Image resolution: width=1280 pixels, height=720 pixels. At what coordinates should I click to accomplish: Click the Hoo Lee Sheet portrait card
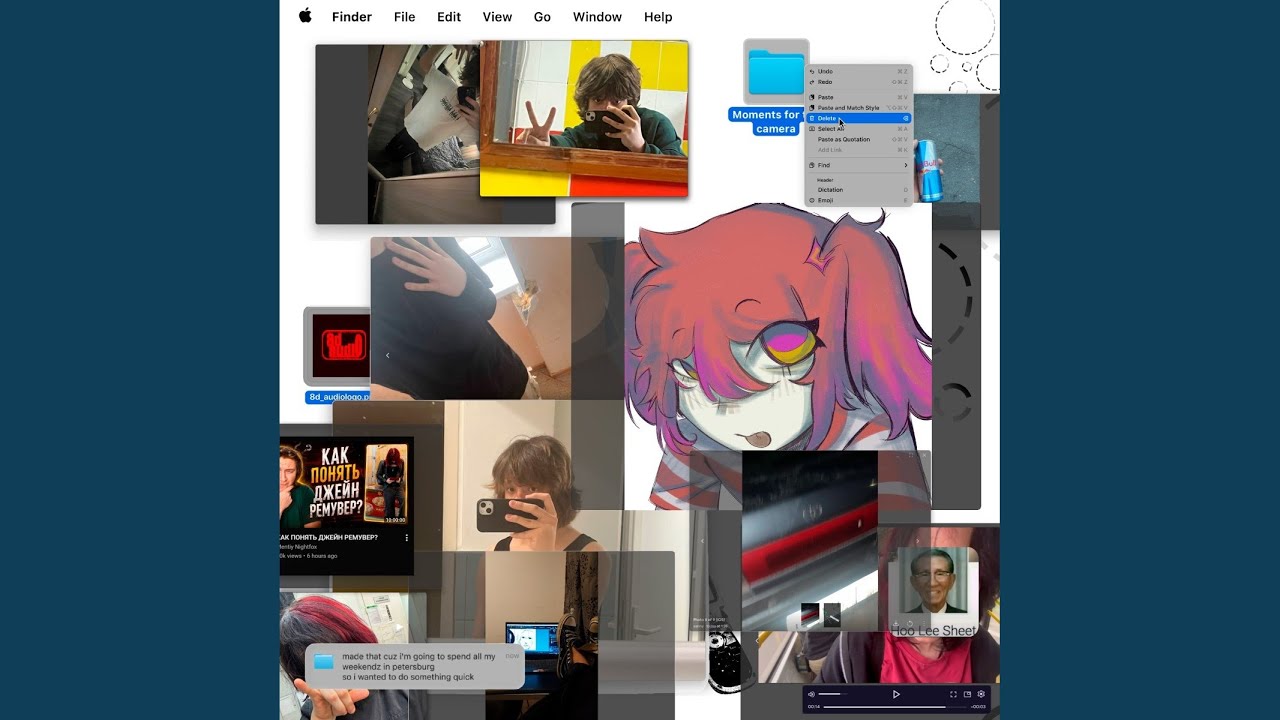[933, 592]
